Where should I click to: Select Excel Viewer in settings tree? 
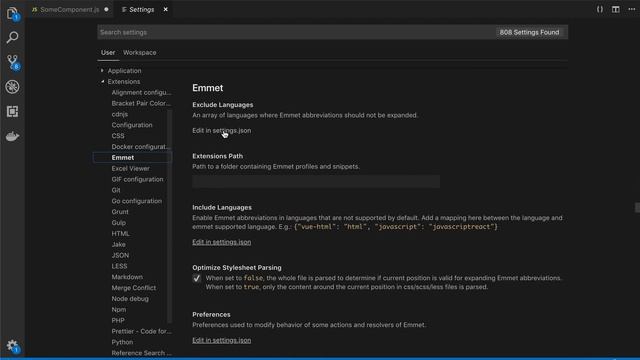[x=131, y=169]
